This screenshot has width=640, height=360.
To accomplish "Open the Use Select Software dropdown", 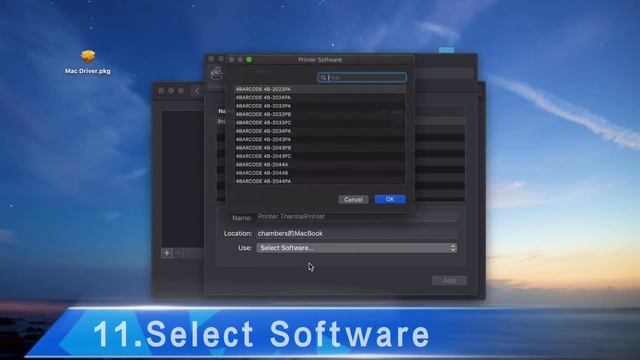I will tap(357, 248).
